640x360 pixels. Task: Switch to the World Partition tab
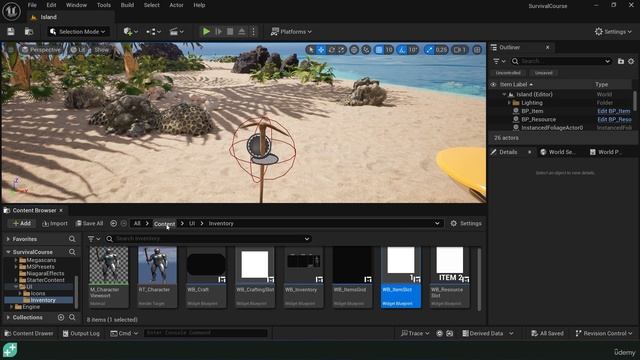606,152
